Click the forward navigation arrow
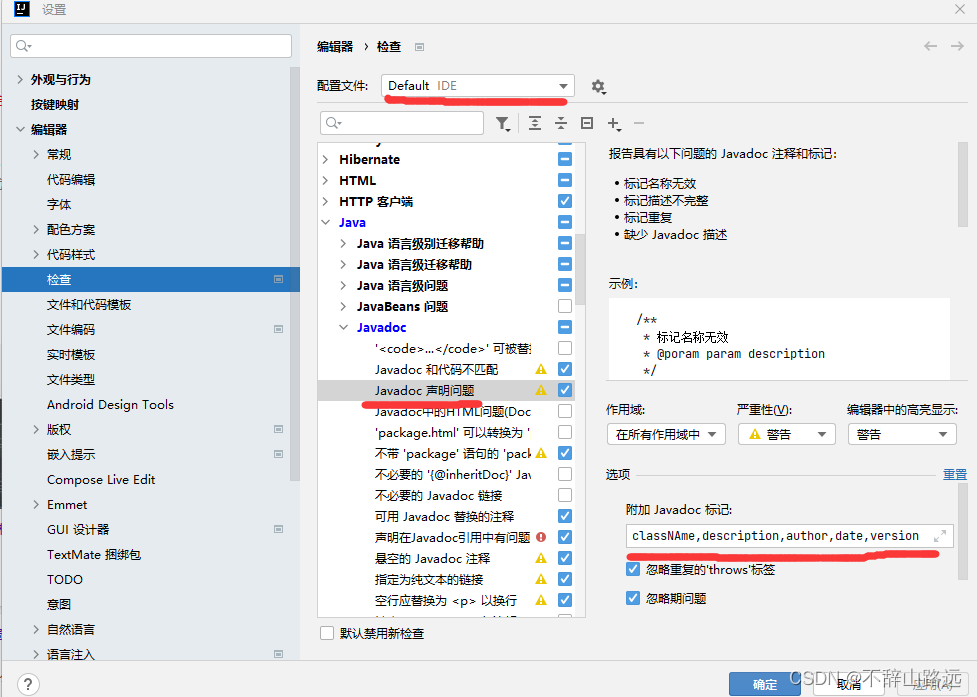The height and width of the screenshot is (697, 977). pos(958,46)
